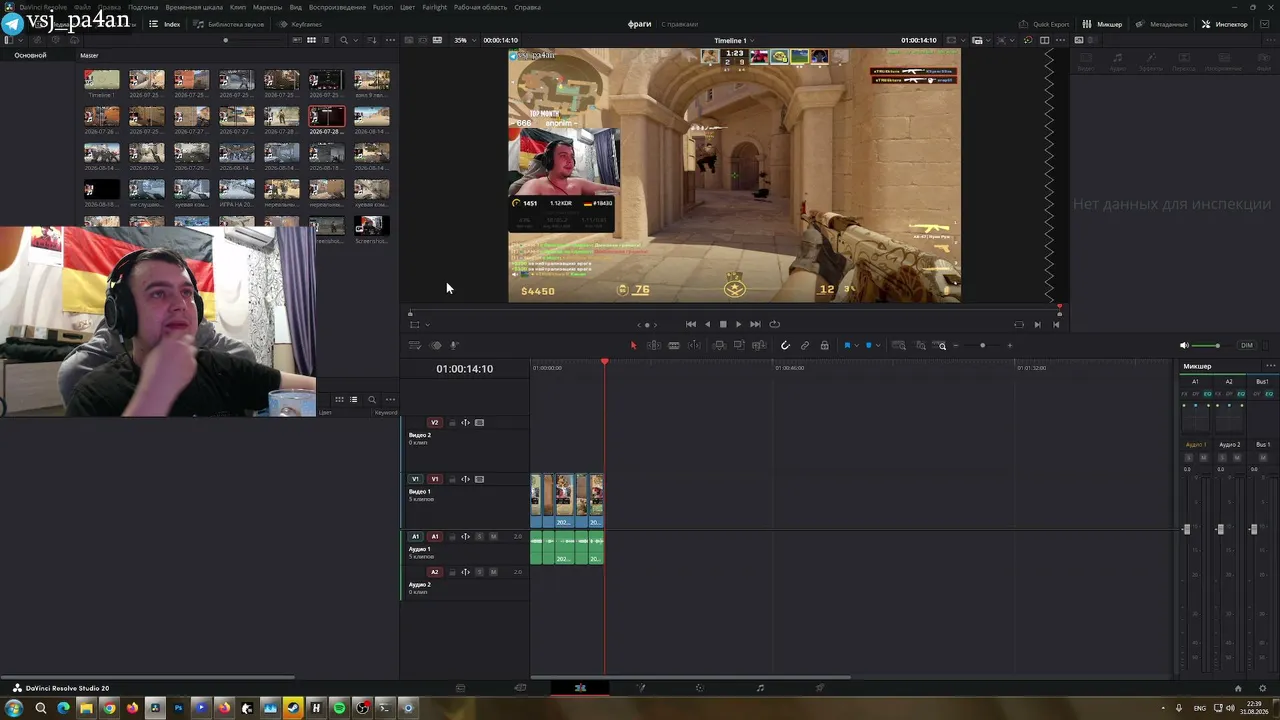
Task: Open the viewer zoom percentage dropdown
Action: (464, 40)
